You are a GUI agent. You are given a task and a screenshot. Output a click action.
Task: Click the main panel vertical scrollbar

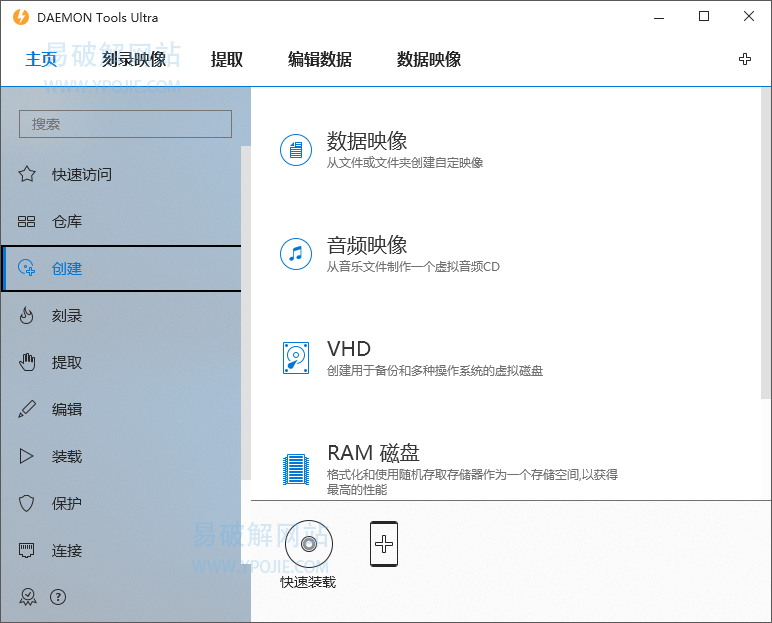tap(766, 243)
